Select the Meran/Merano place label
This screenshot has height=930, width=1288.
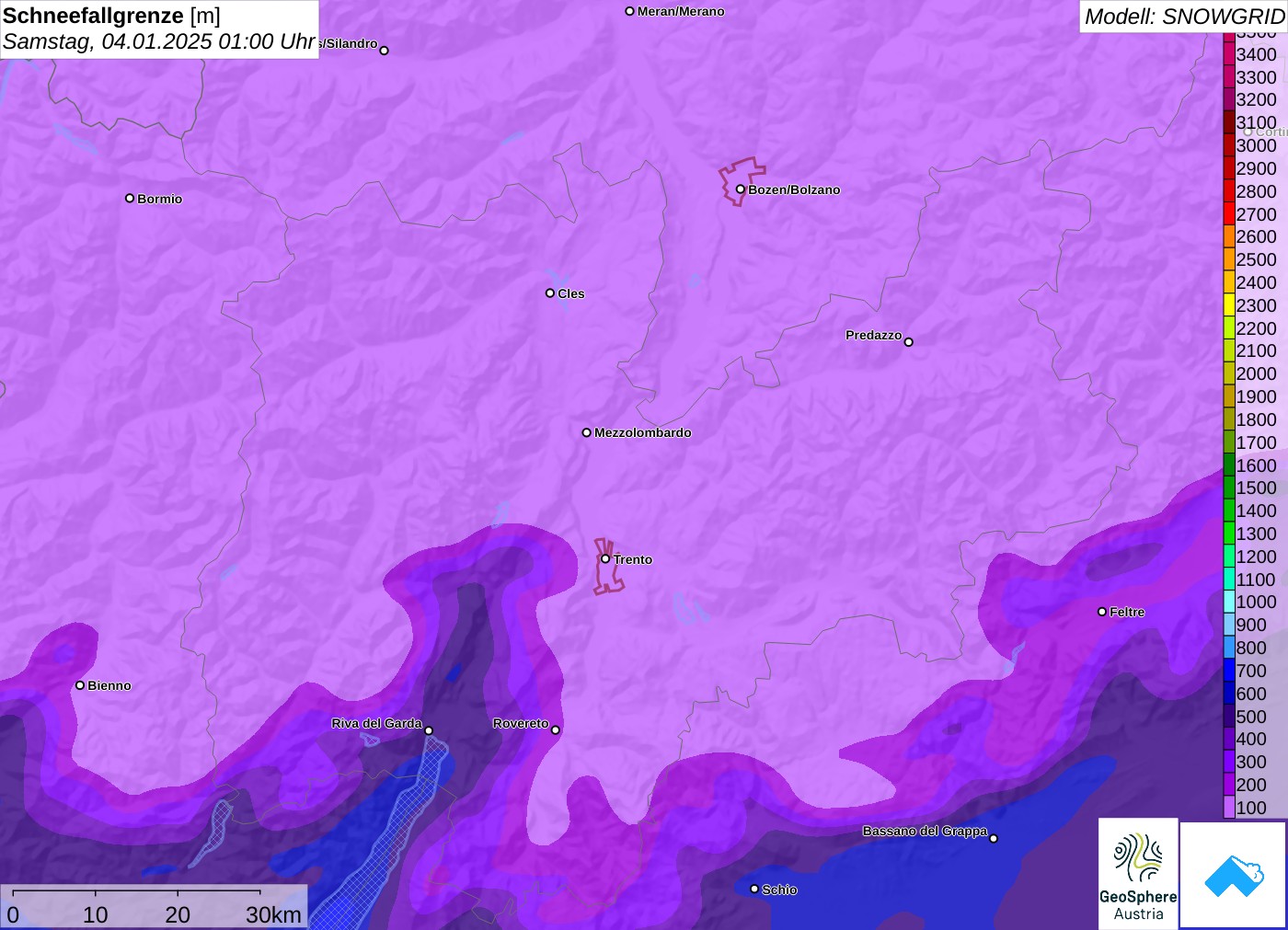pos(681,11)
